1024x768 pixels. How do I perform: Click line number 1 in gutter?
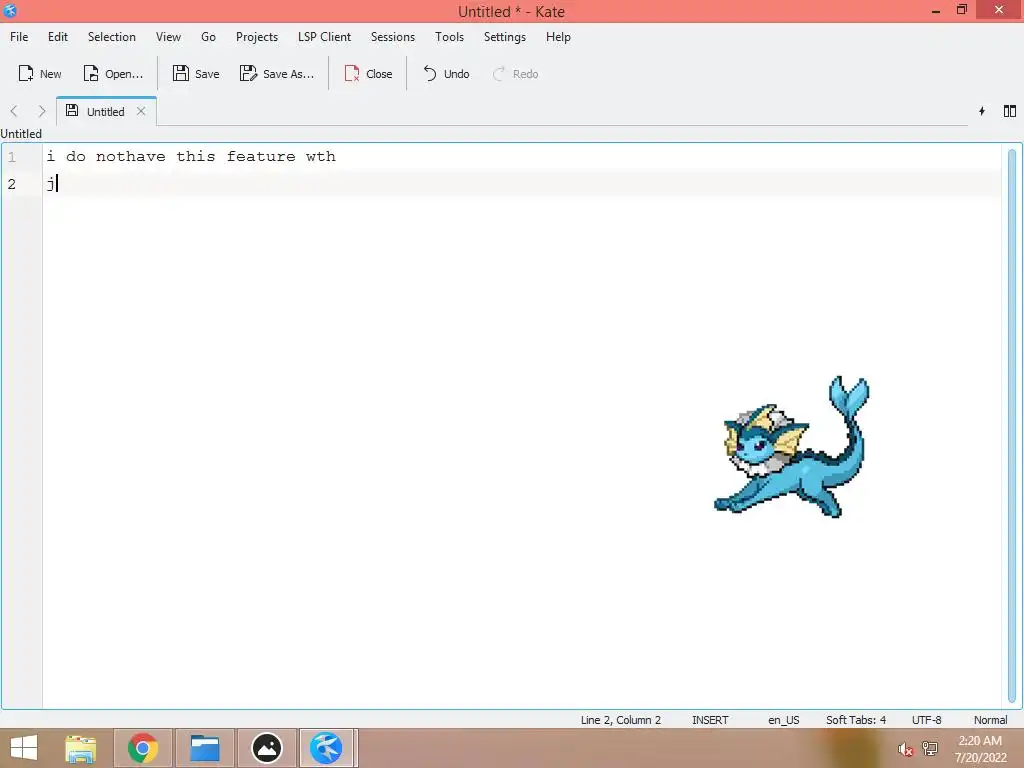[x=12, y=157]
